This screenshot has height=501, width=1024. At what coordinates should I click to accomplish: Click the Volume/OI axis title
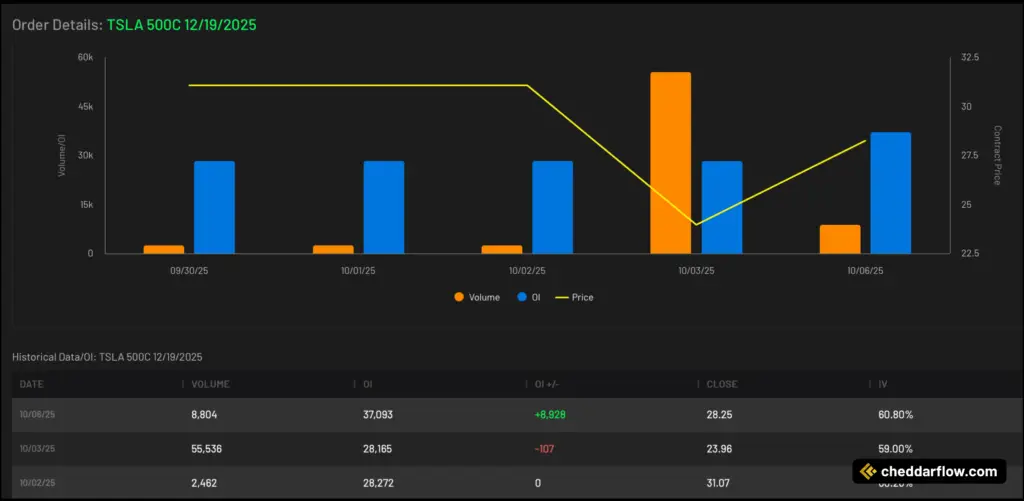tap(63, 155)
